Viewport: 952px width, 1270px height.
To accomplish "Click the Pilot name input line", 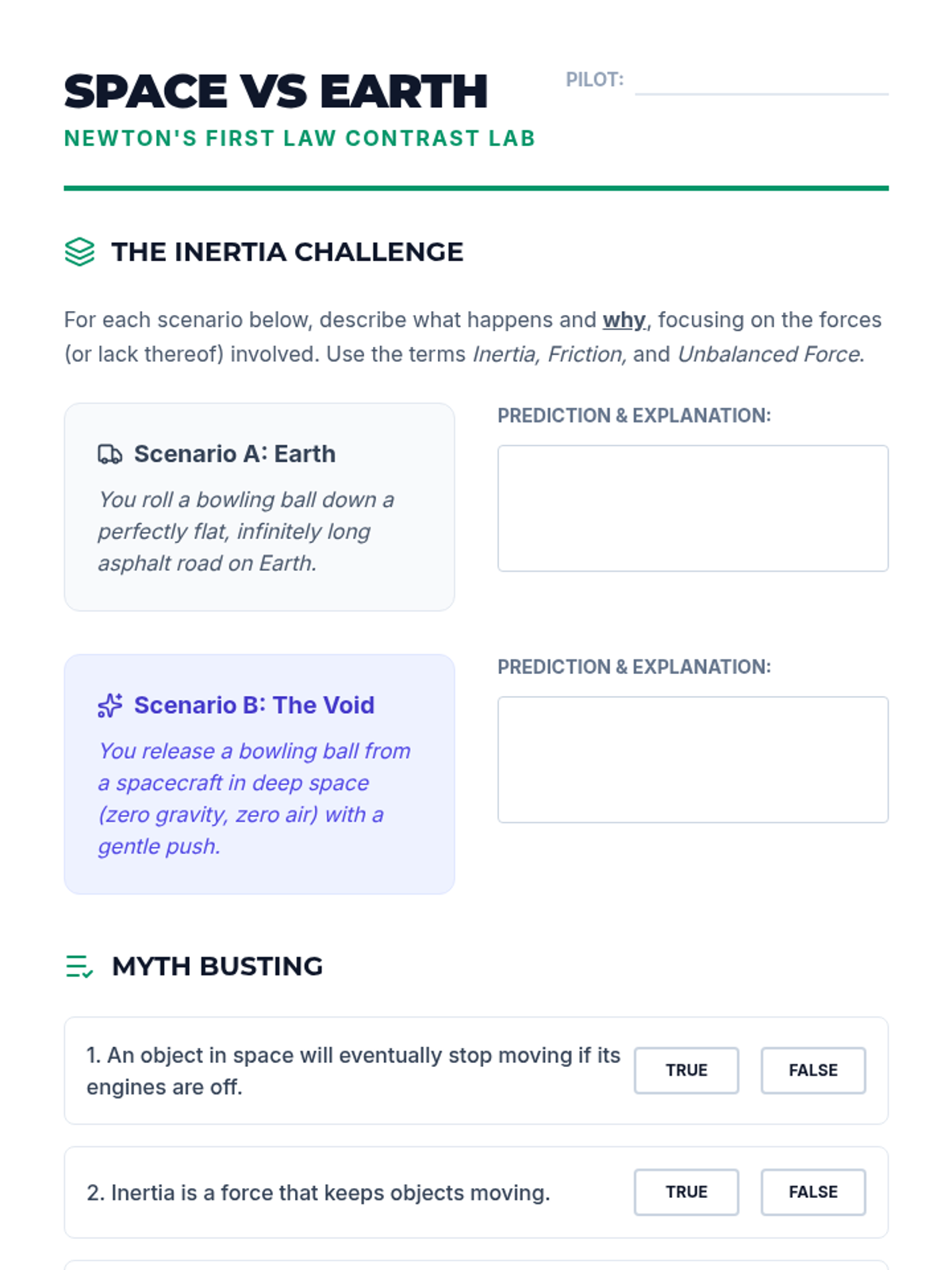I will [x=762, y=83].
